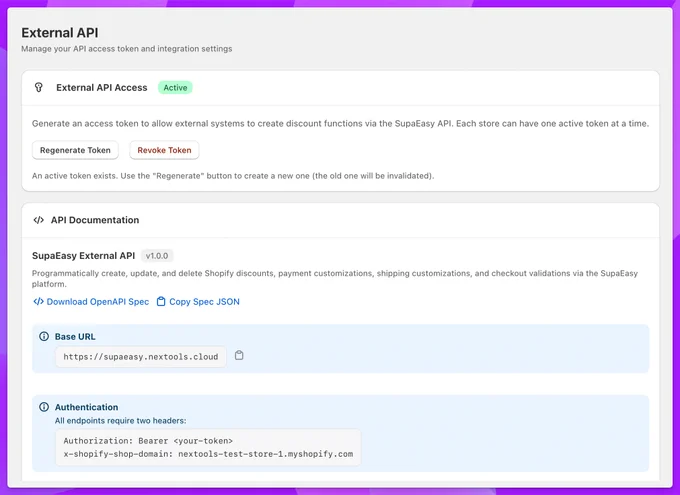Click the SupaEasy External API heading
The image size is (680, 495).
pos(84,256)
